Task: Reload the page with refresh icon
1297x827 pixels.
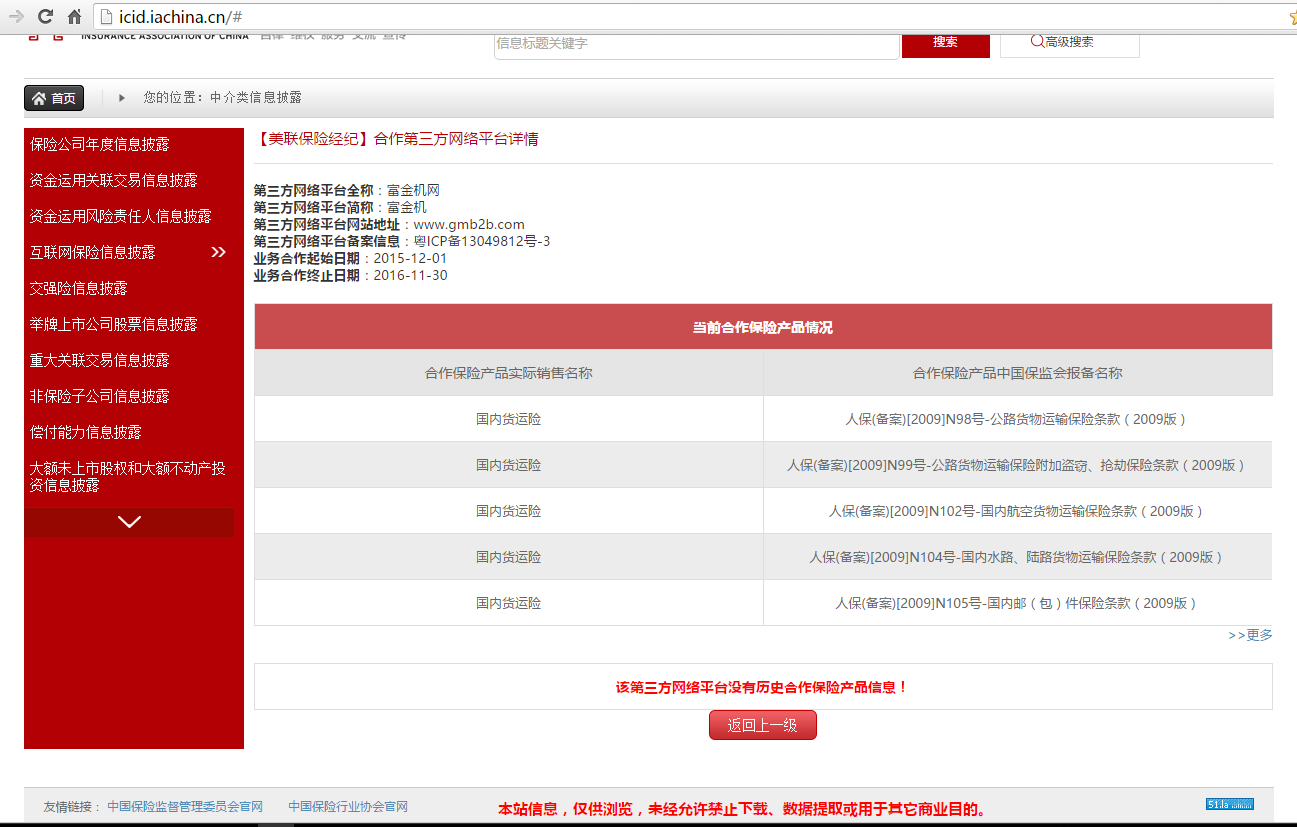Action: (x=45, y=16)
